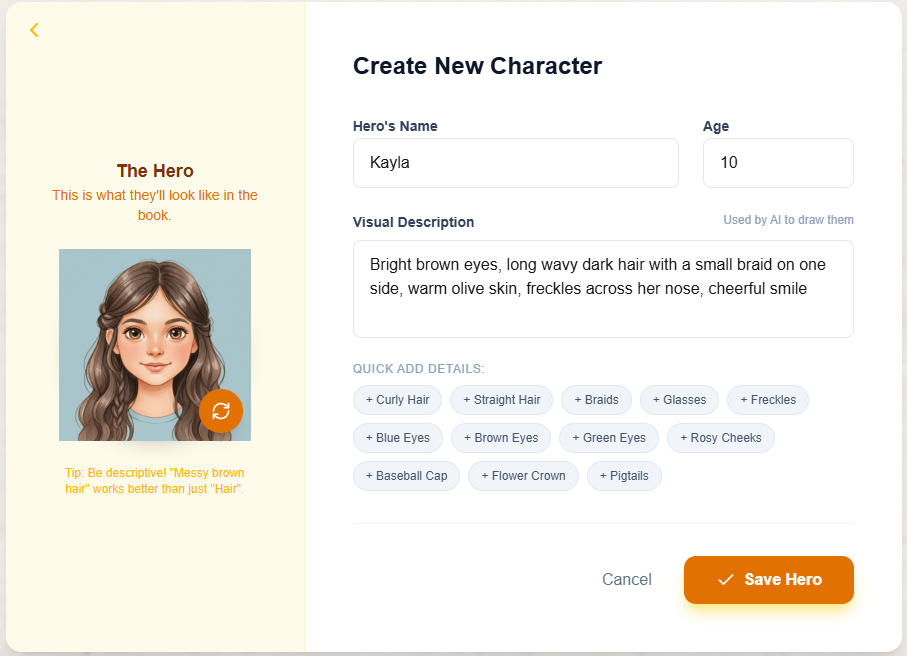Select the Green Eyes chip
Image resolution: width=907 pixels, height=656 pixels.
(609, 438)
